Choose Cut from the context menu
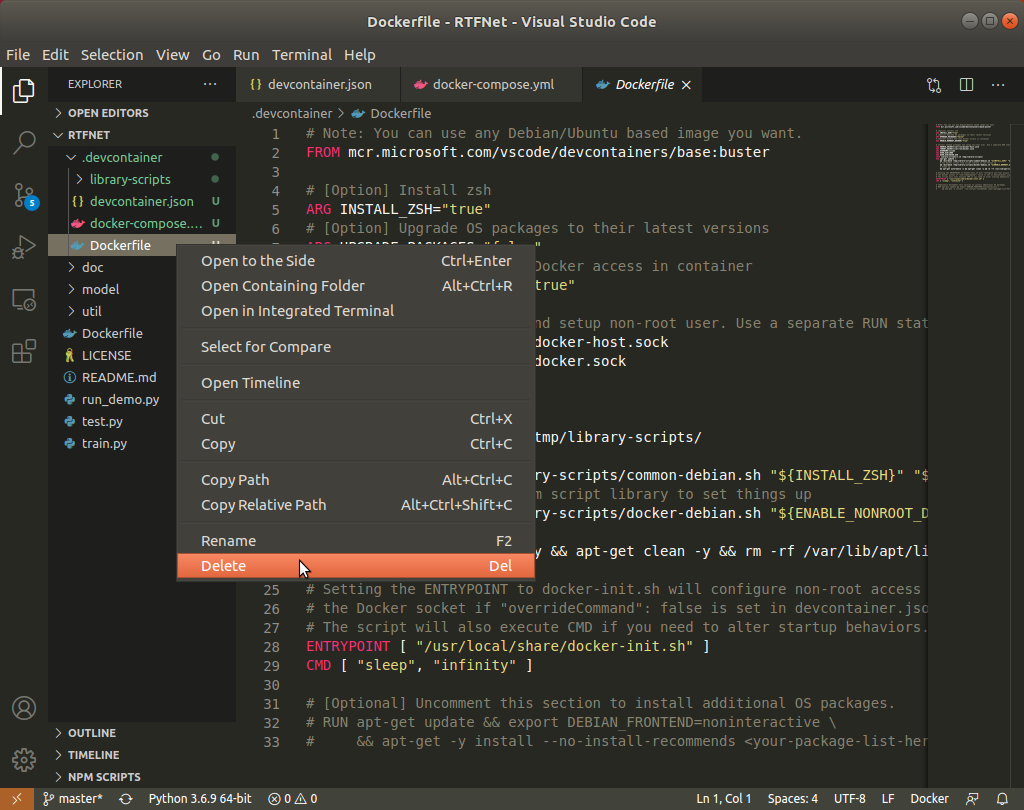Screen dimensions: 1024x810 click(356, 419)
